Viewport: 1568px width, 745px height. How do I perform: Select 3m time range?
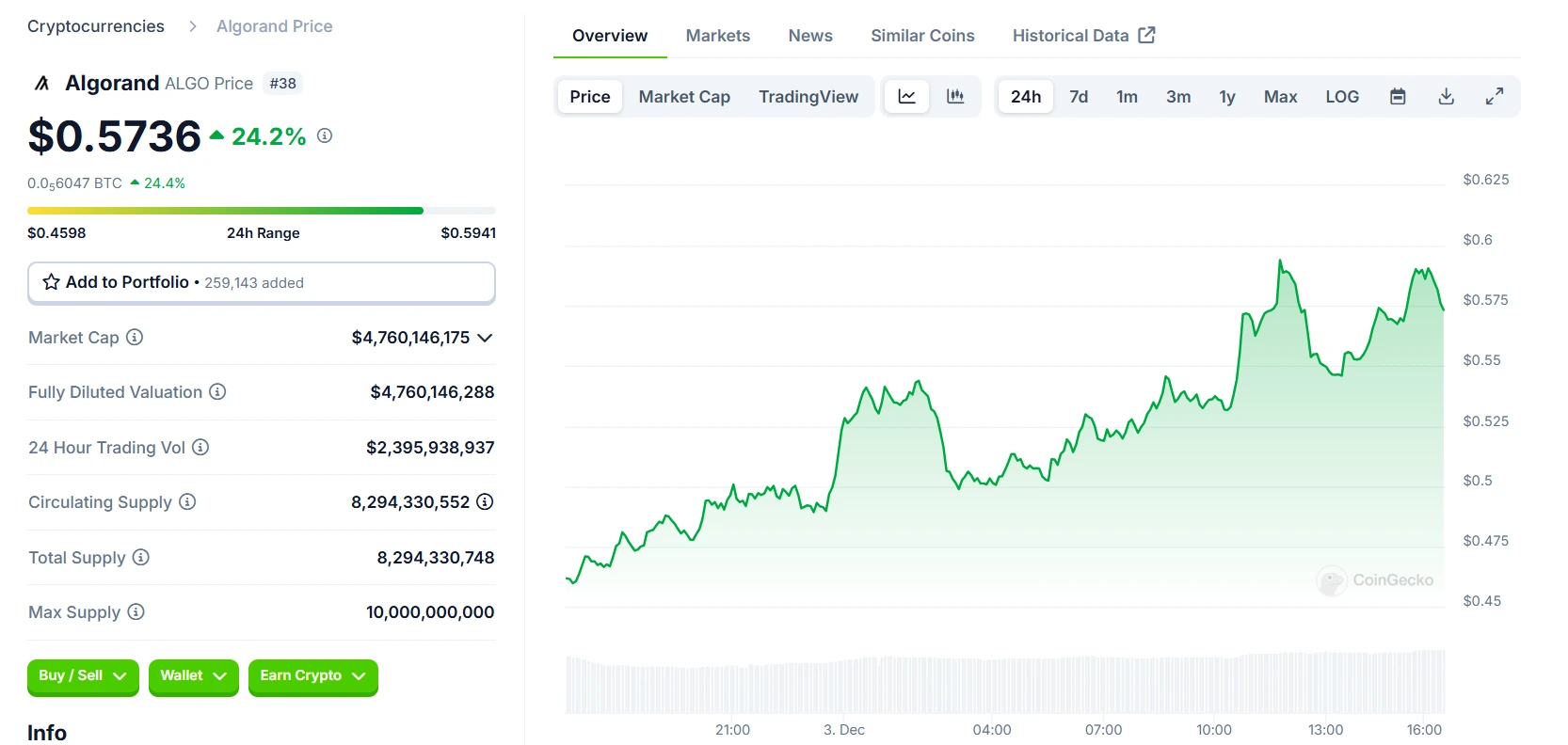(x=1178, y=96)
